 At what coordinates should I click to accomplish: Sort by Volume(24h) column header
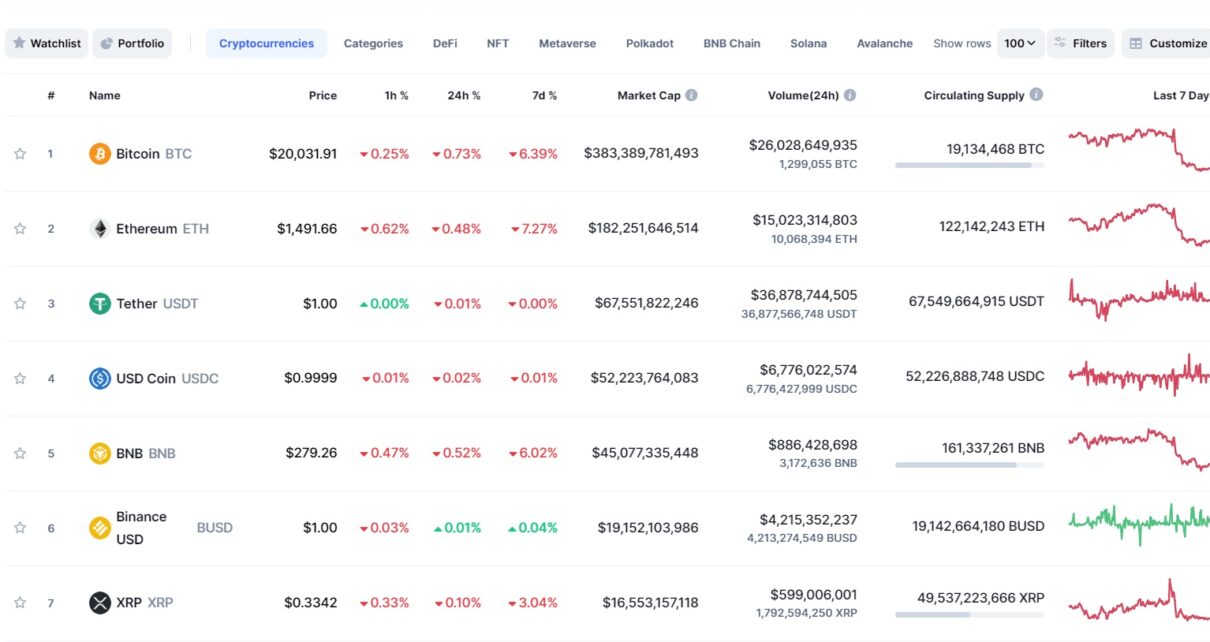coord(803,96)
